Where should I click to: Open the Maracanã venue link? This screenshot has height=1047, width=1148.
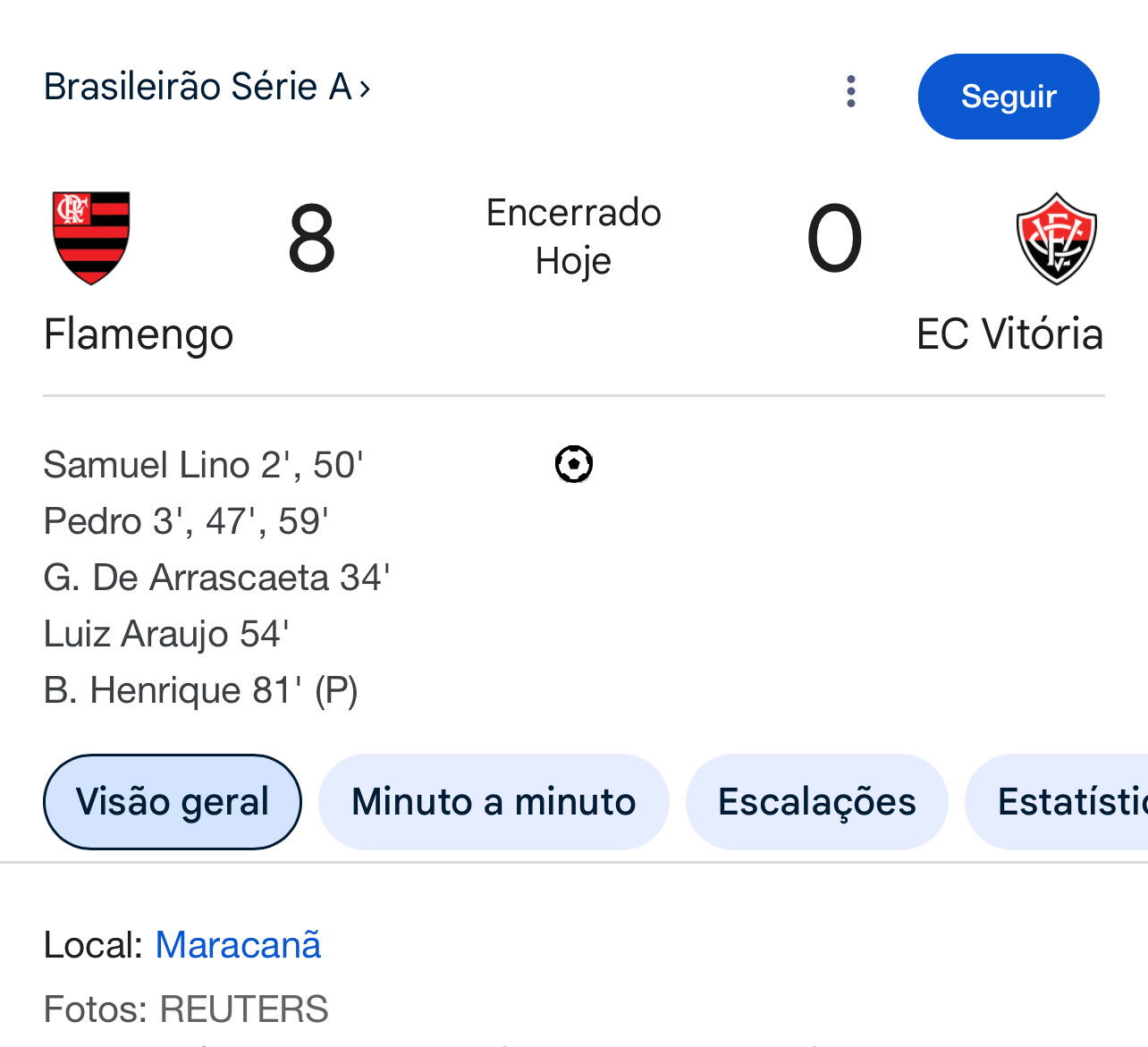[238, 945]
